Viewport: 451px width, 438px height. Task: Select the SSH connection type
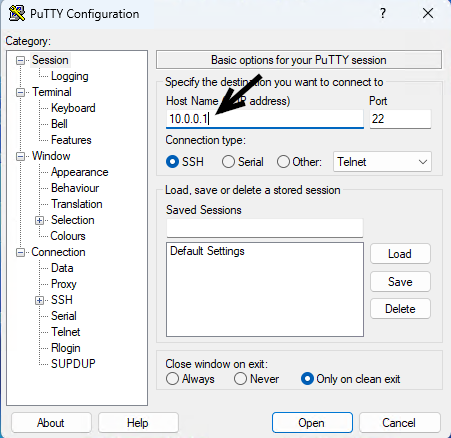(172, 162)
